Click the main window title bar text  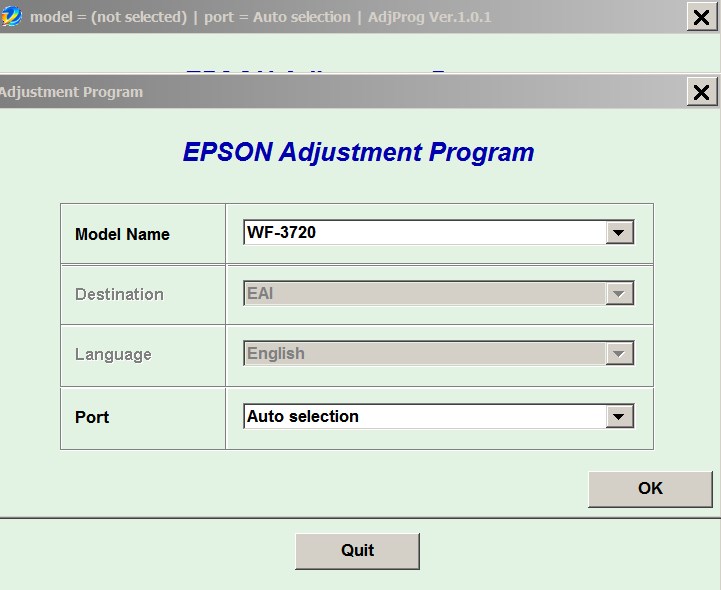260,17
